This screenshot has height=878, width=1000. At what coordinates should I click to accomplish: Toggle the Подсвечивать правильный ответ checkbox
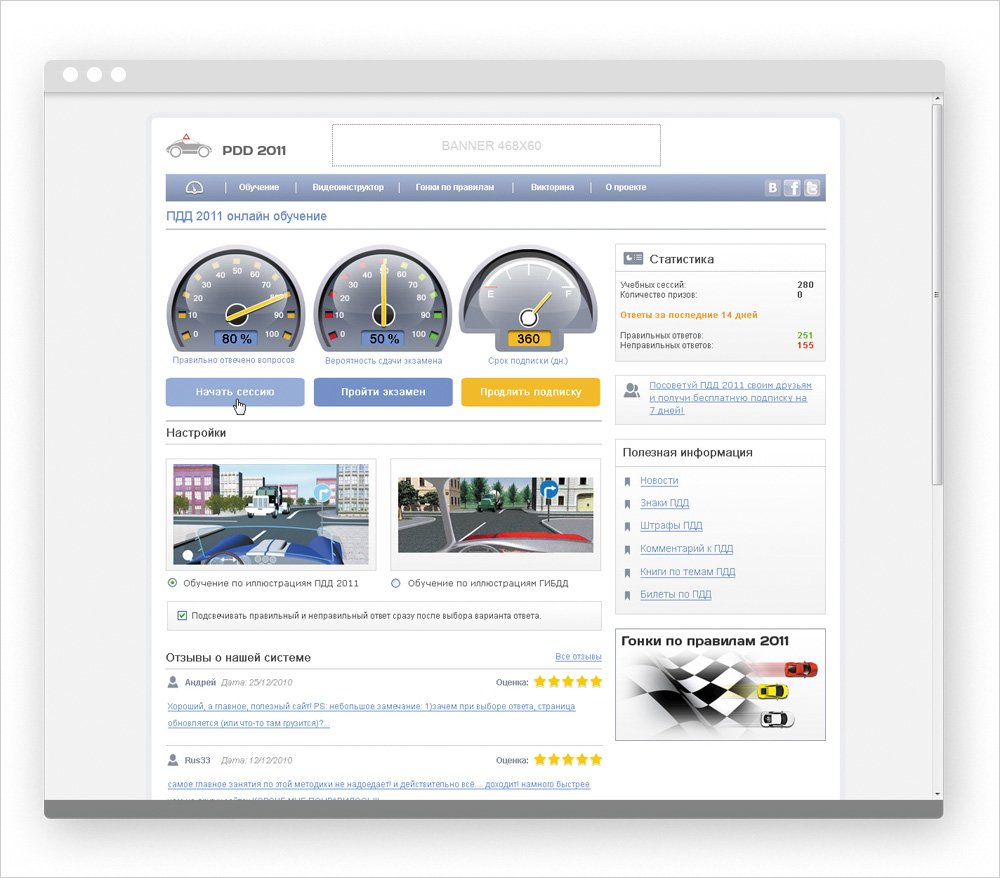[182, 616]
